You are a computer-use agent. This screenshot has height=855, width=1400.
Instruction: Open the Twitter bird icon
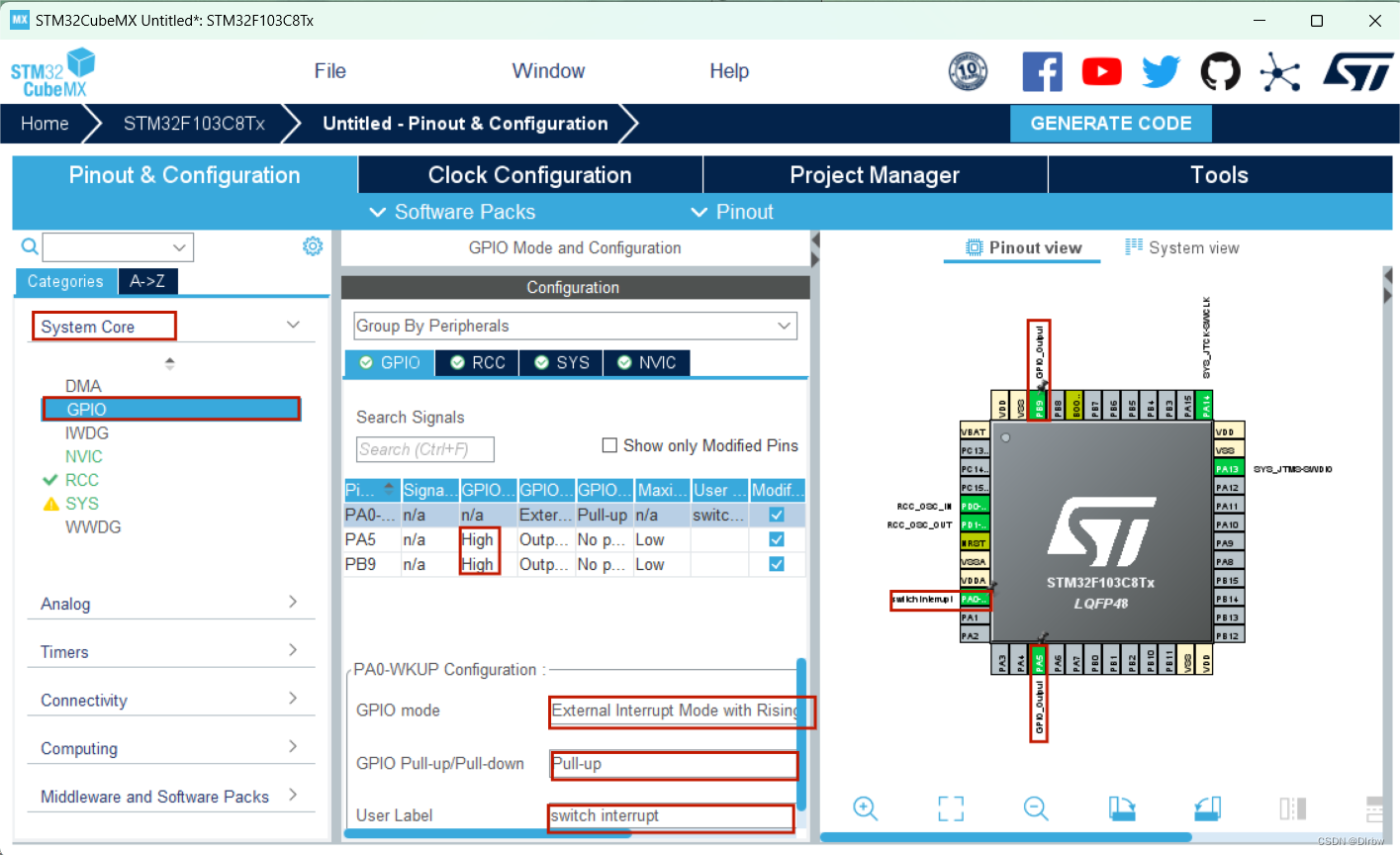pos(1161,71)
